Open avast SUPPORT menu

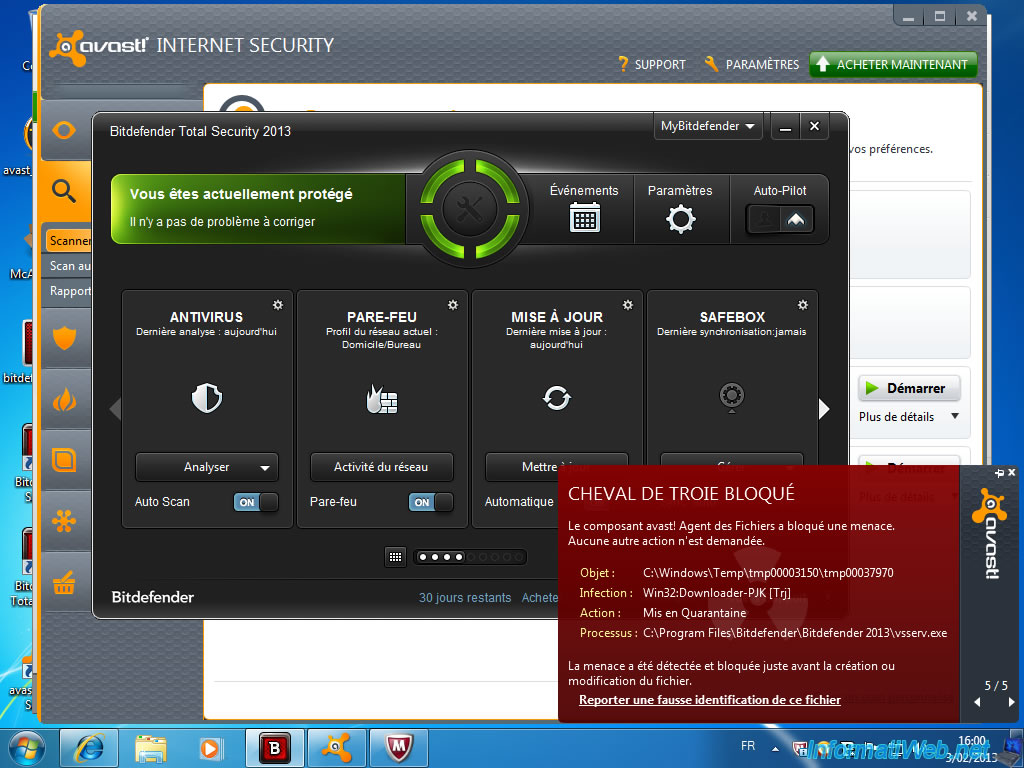651,65
